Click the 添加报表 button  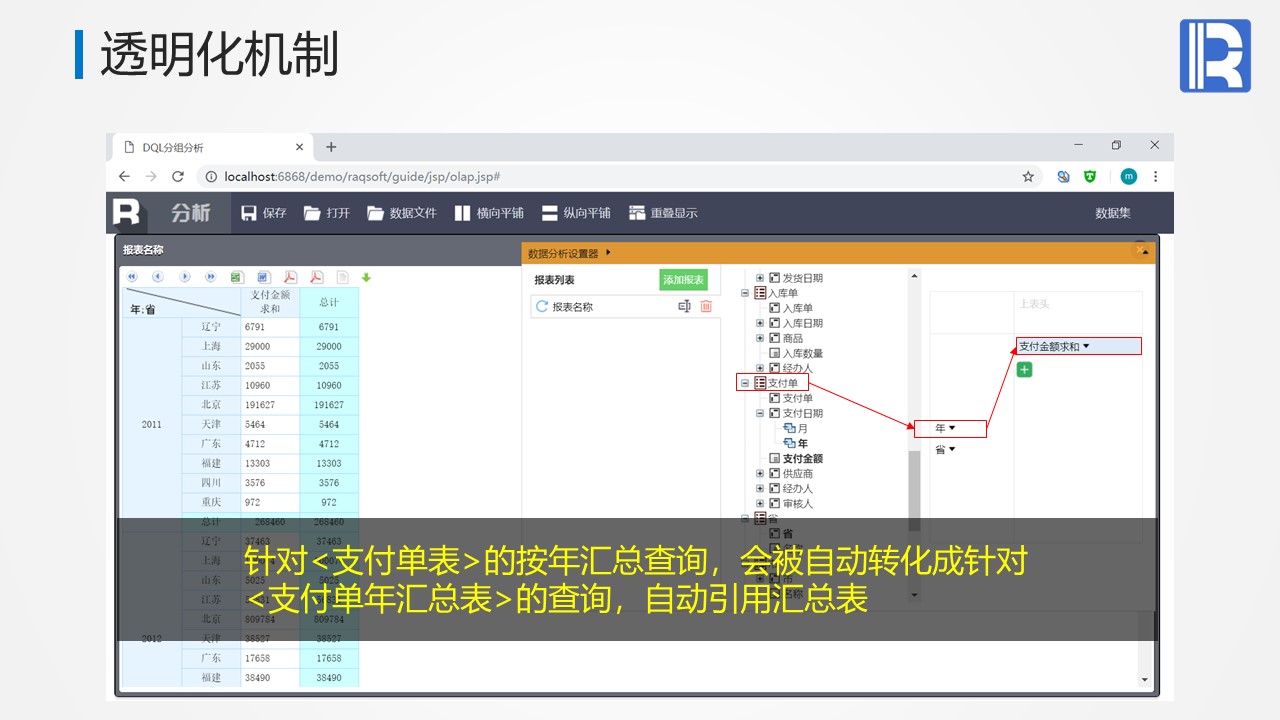[x=683, y=280]
